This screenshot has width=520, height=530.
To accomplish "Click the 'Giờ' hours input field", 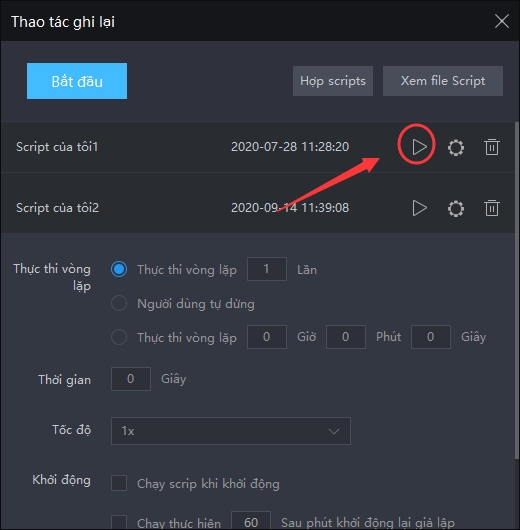I will tap(267, 337).
